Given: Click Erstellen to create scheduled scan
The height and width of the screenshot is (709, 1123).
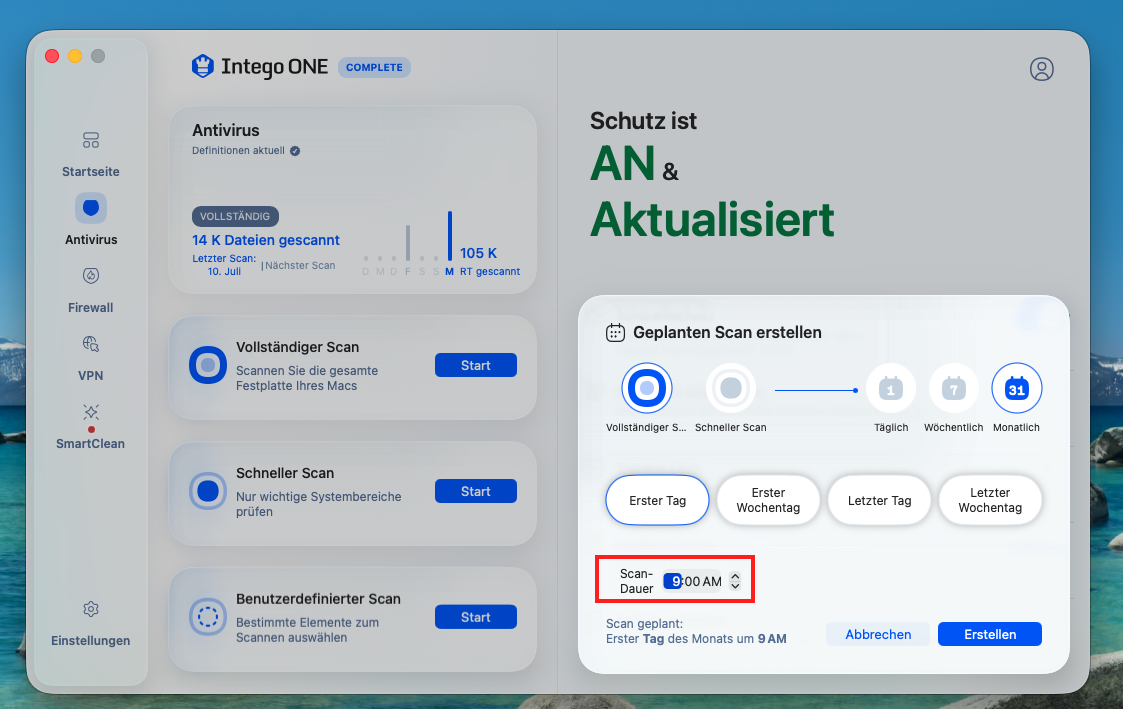Looking at the screenshot, I should pos(990,634).
